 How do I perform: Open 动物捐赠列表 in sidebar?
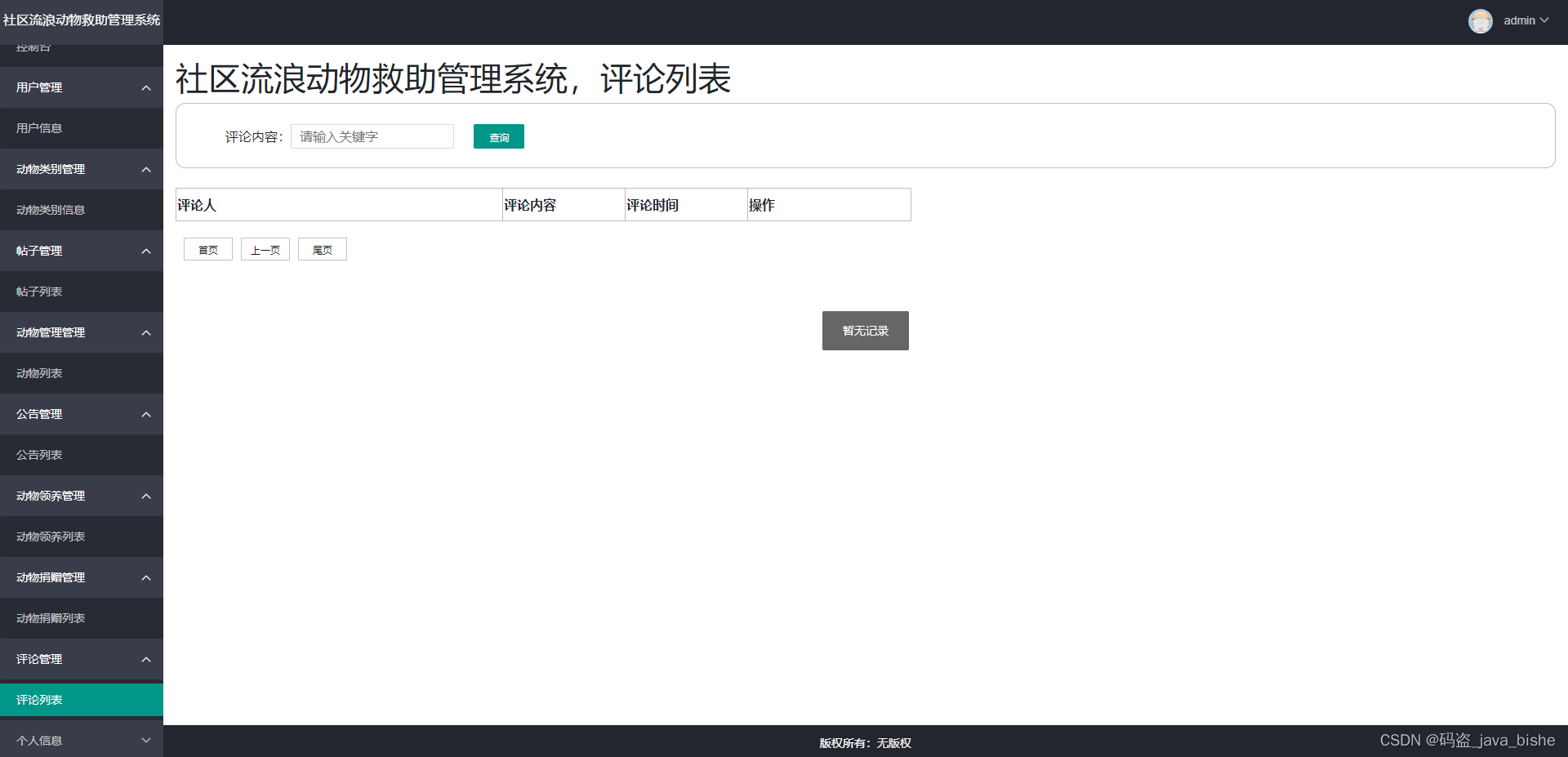coord(82,618)
